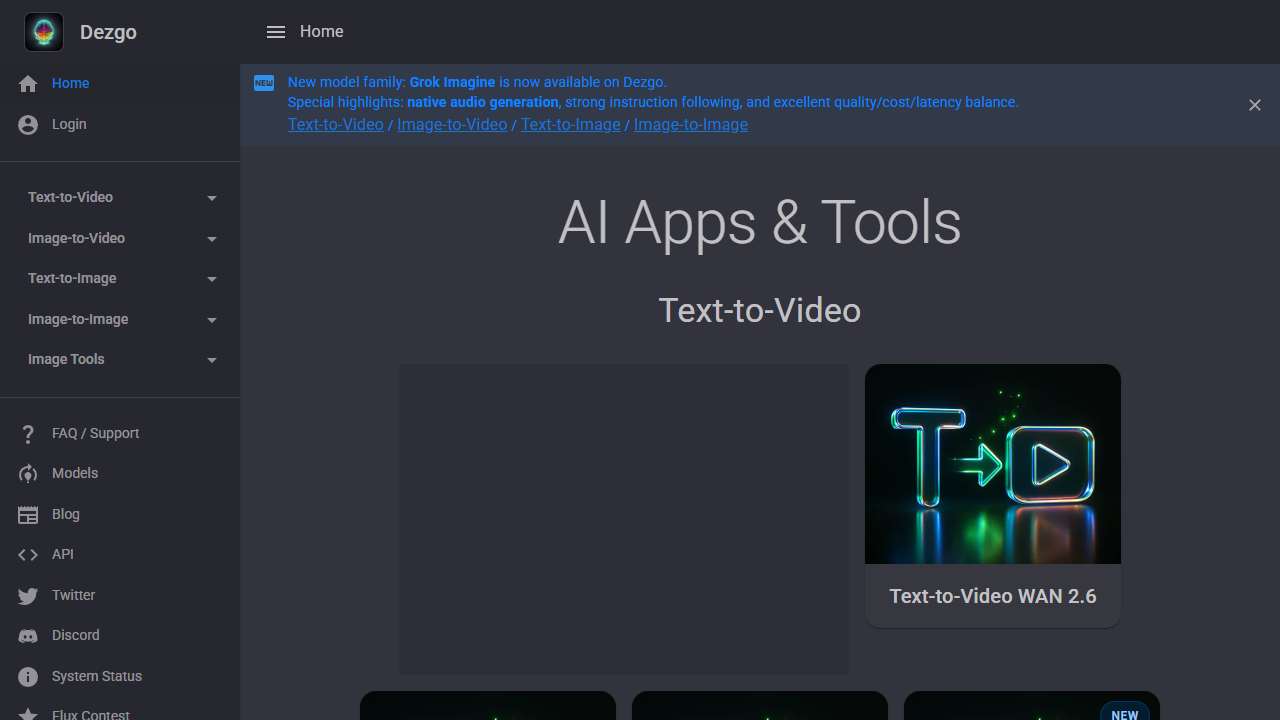Open the API code brackets icon

[x=28, y=555]
